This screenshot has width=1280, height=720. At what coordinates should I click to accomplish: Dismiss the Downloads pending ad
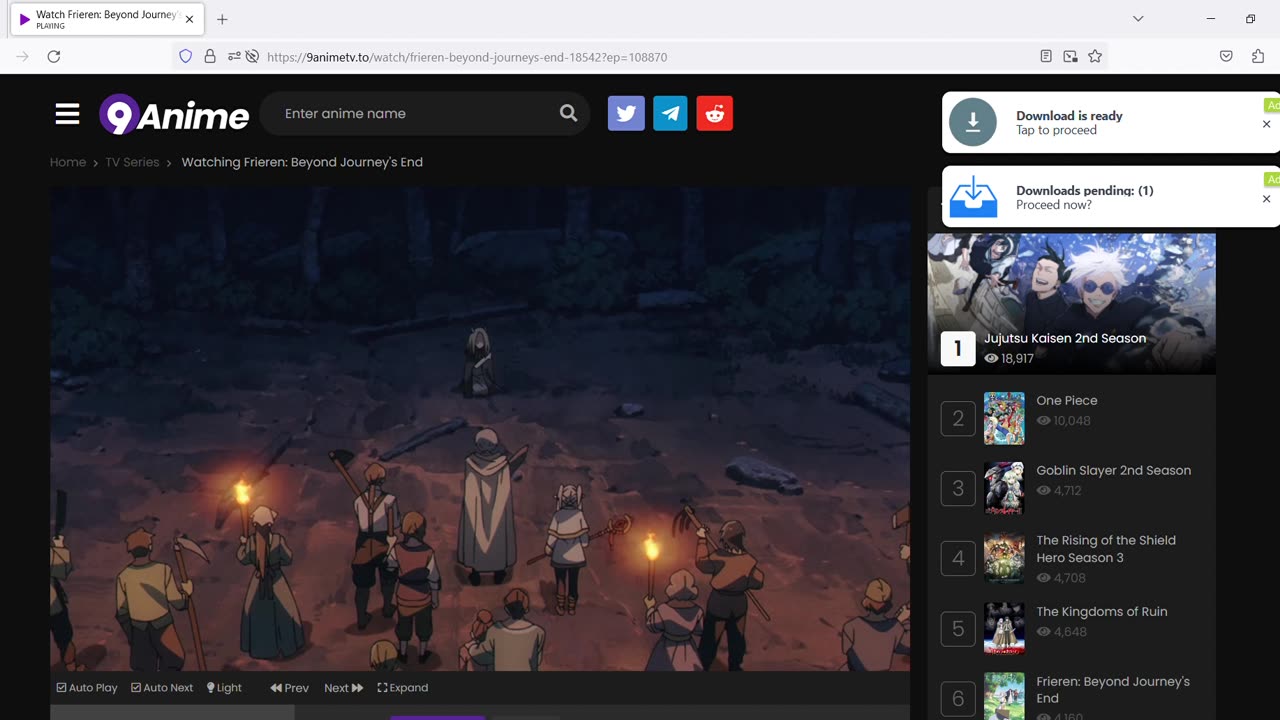click(x=1266, y=199)
